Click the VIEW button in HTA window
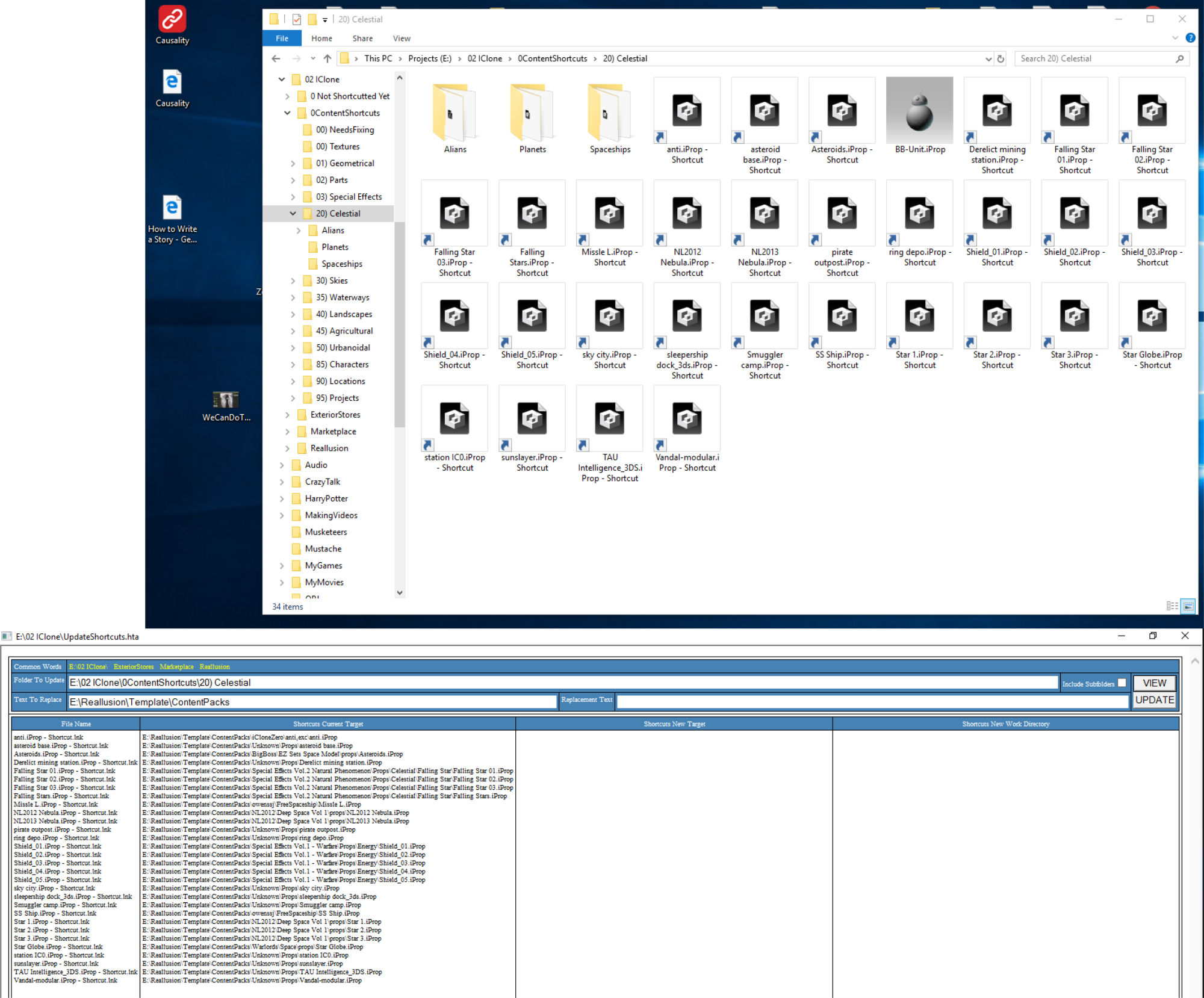The image size is (1204, 998). [1154, 683]
